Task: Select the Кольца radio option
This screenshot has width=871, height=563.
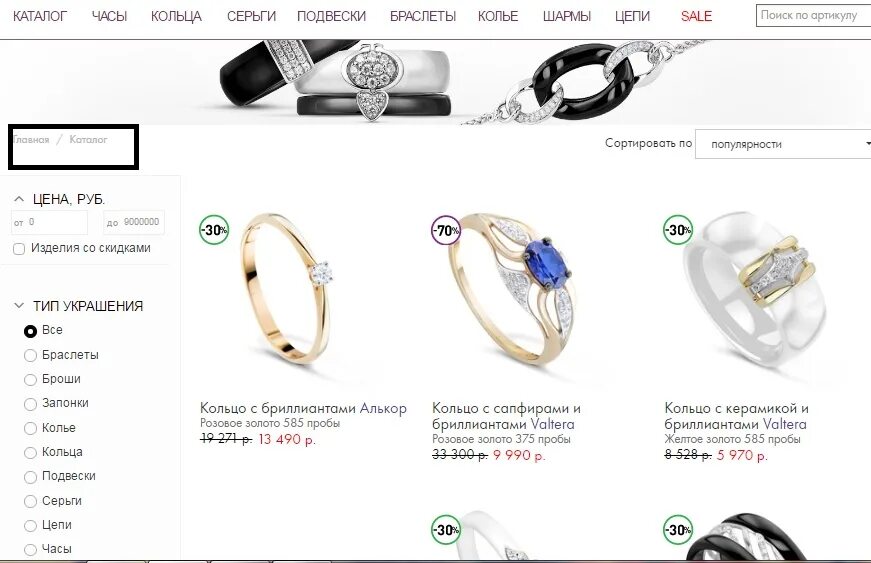Action: tap(30, 453)
